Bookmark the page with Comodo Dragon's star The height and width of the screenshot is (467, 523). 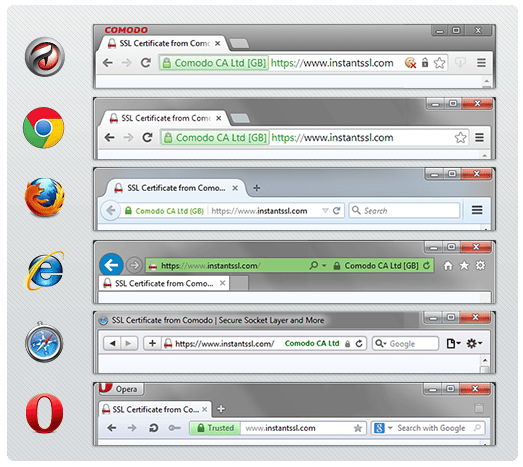[x=440, y=63]
